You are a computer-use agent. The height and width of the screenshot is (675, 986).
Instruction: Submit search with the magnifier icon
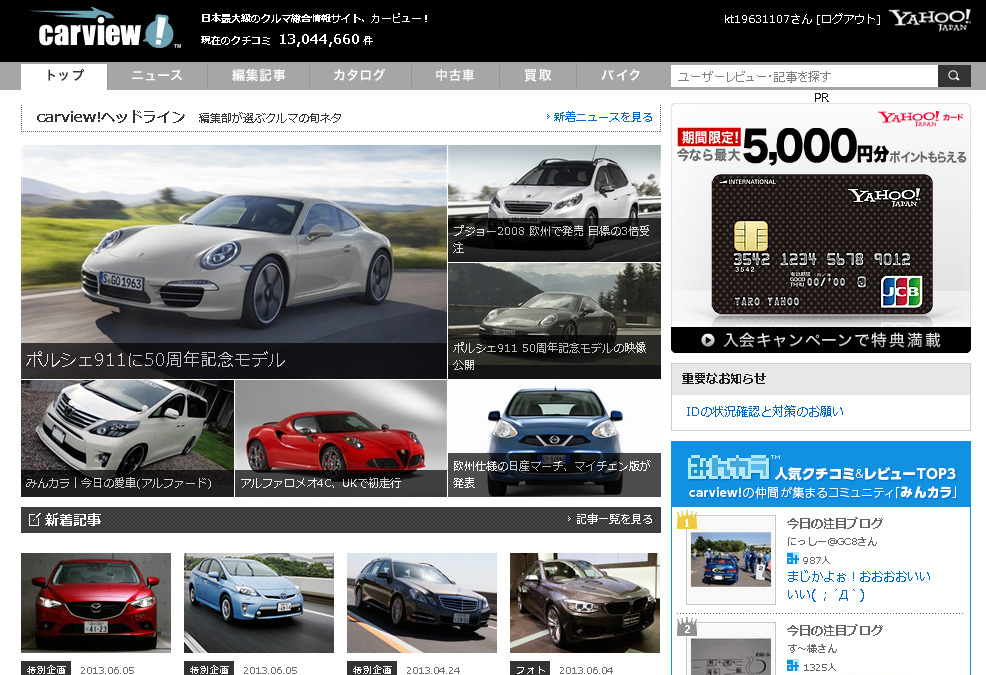click(954, 76)
